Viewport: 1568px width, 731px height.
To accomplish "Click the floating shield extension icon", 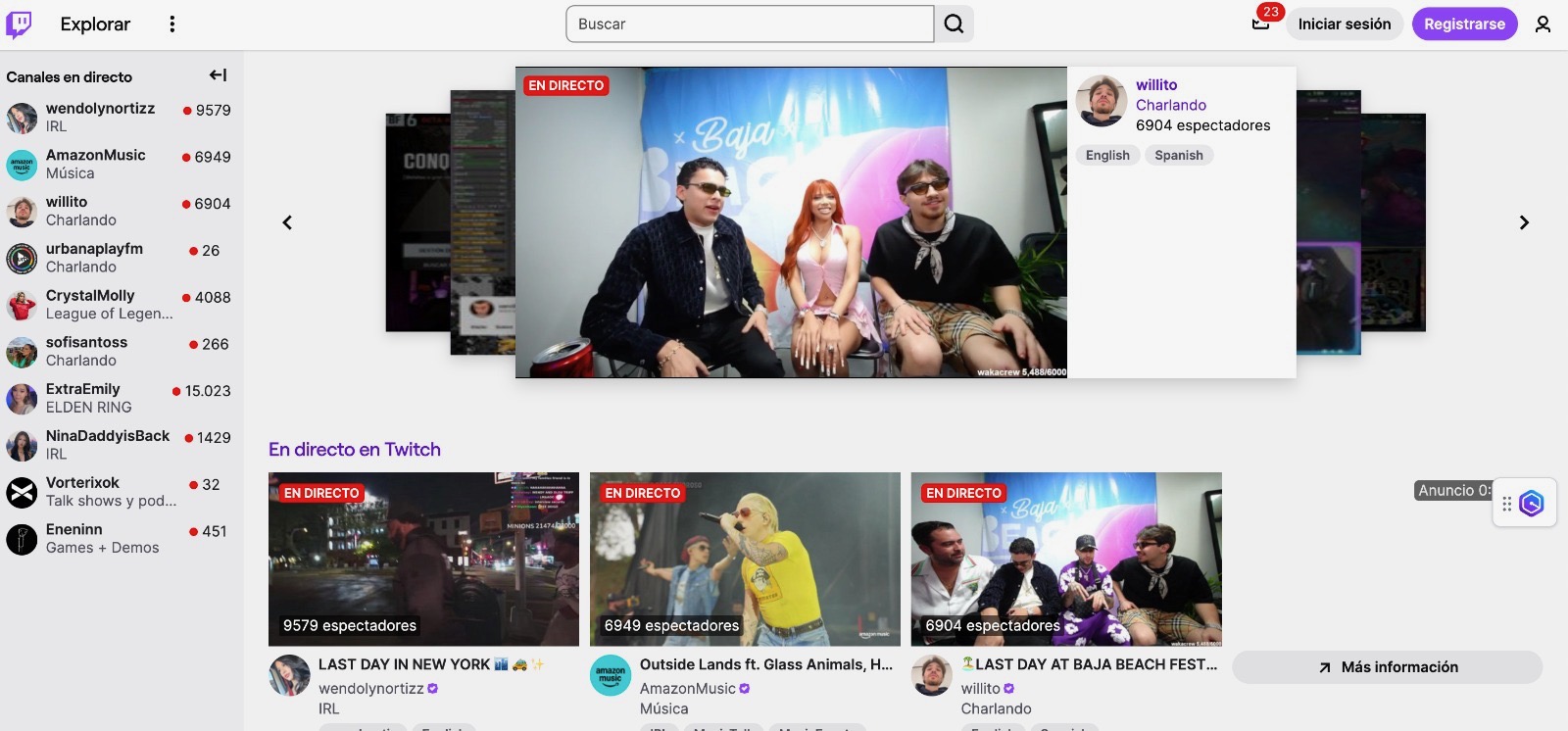I will pyautogui.click(x=1532, y=504).
